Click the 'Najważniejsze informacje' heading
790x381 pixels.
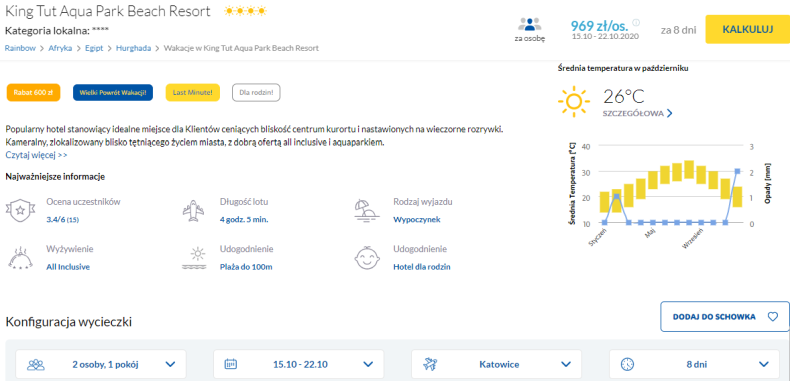(55, 176)
